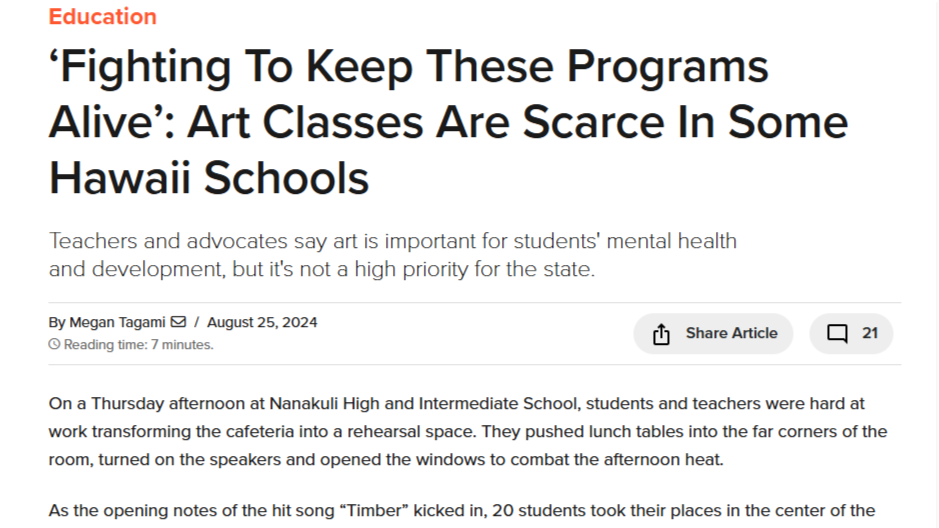Screen dimensions: 939x528
Task: Open the 21 comments count
Action: [870, 333]
